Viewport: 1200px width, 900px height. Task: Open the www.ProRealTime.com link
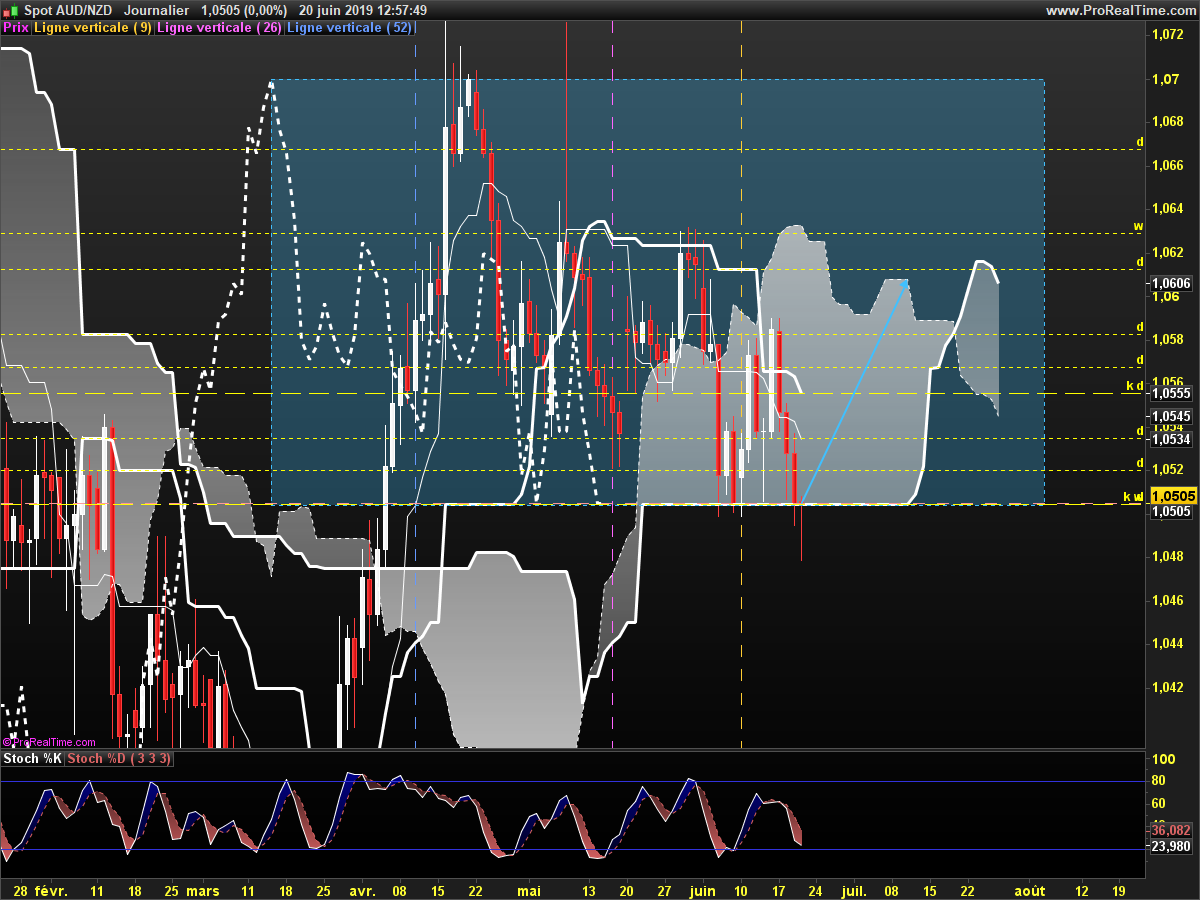[1121, 10]
